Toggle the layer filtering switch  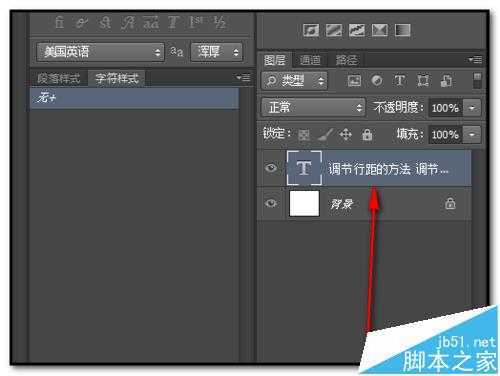pos(477,81)
